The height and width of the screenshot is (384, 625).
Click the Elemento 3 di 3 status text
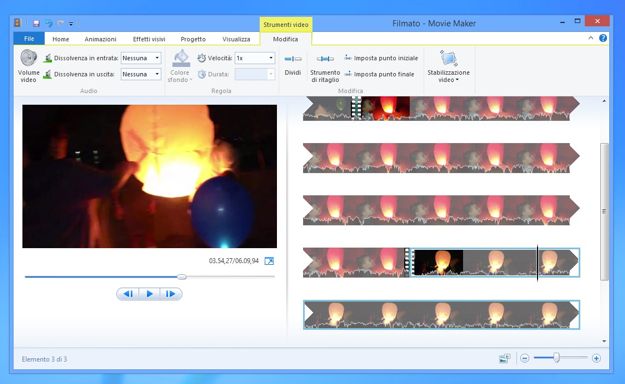point(45,359)
